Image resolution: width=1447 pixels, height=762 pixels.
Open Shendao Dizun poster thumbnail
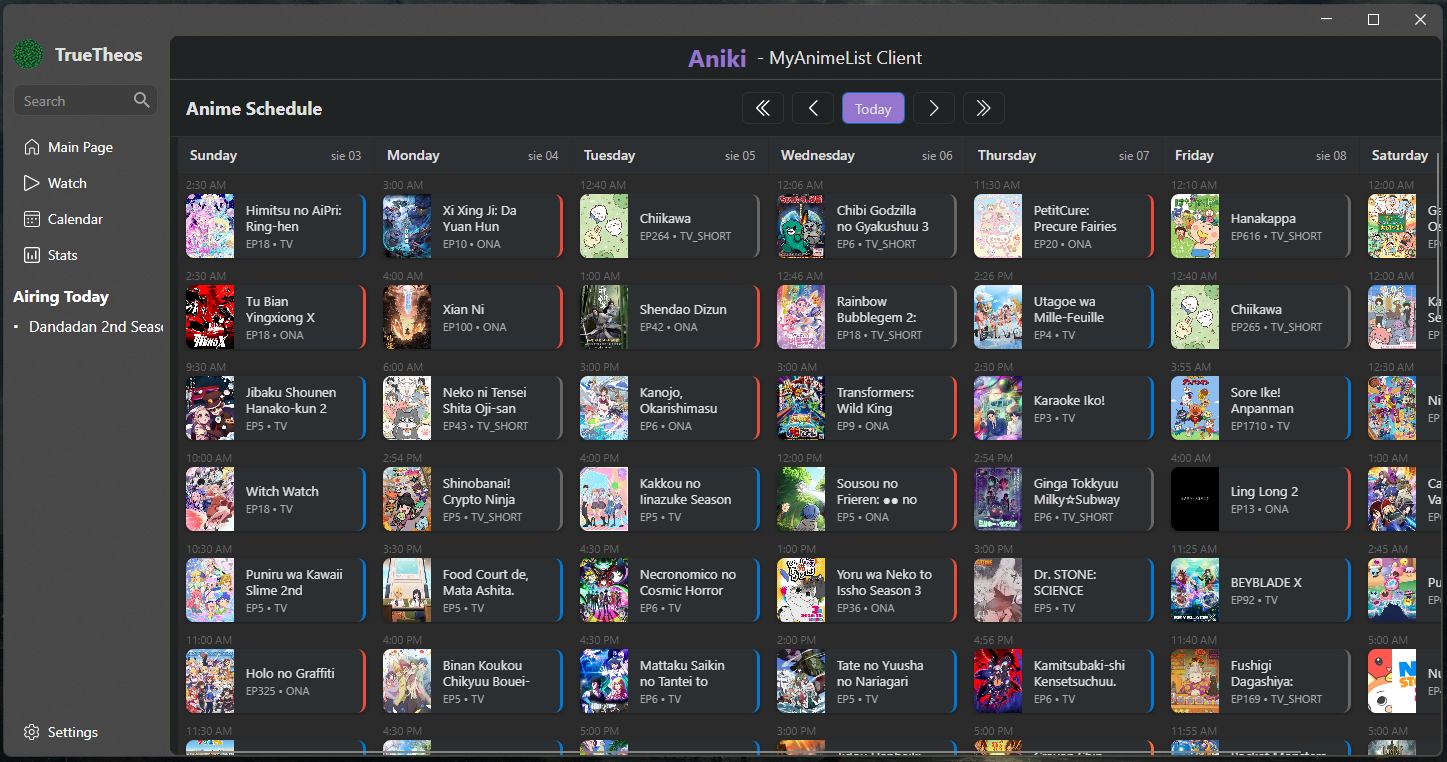[x=604, y=317]
